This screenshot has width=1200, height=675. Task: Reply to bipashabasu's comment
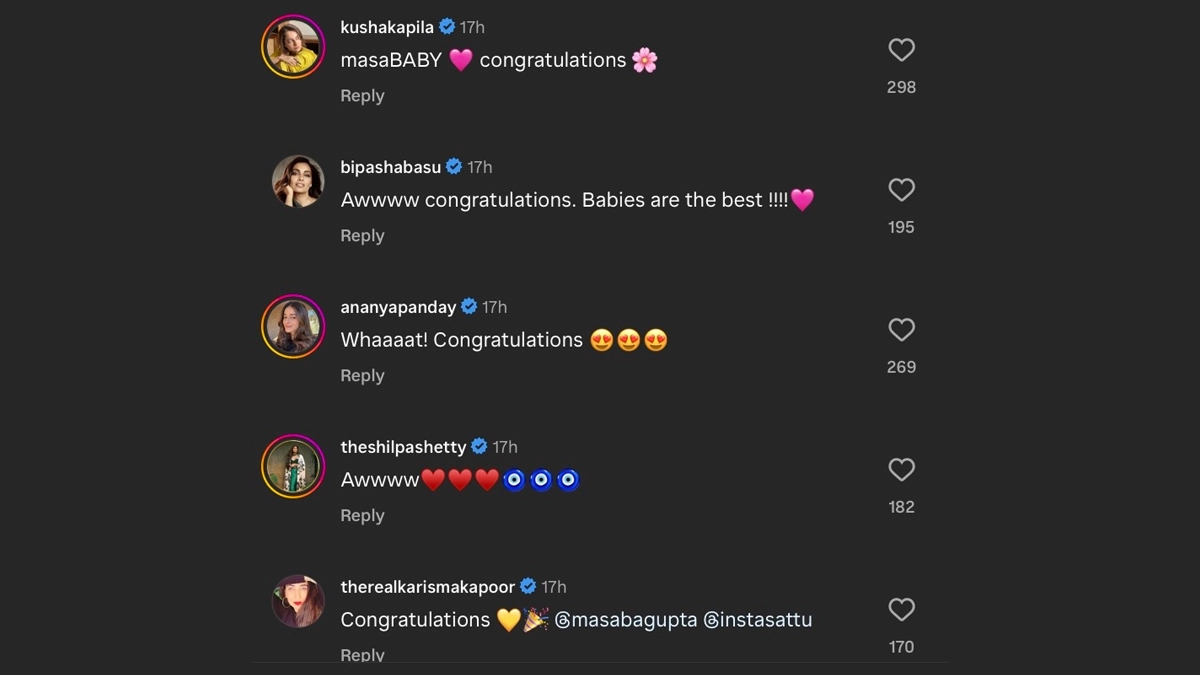362,236
